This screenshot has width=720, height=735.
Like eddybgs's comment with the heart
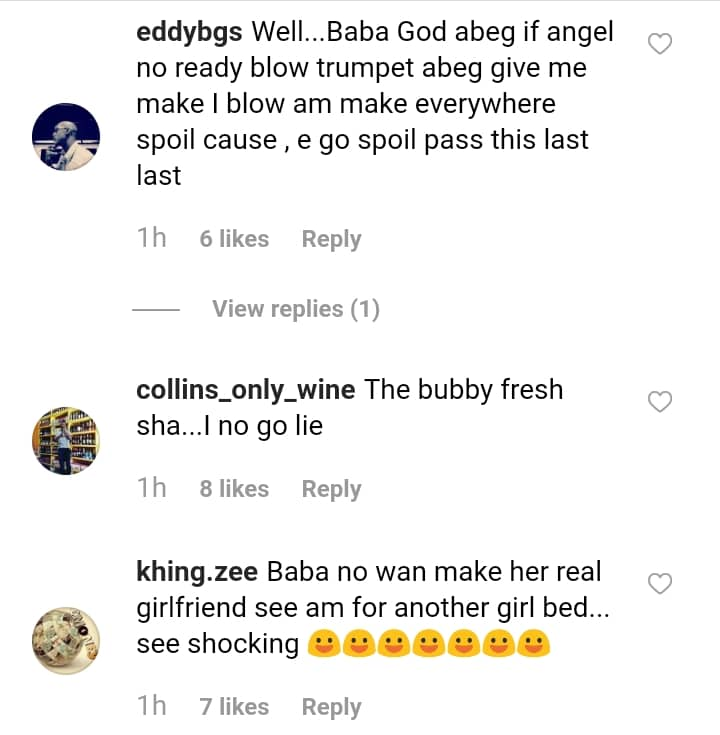(660, 43)
